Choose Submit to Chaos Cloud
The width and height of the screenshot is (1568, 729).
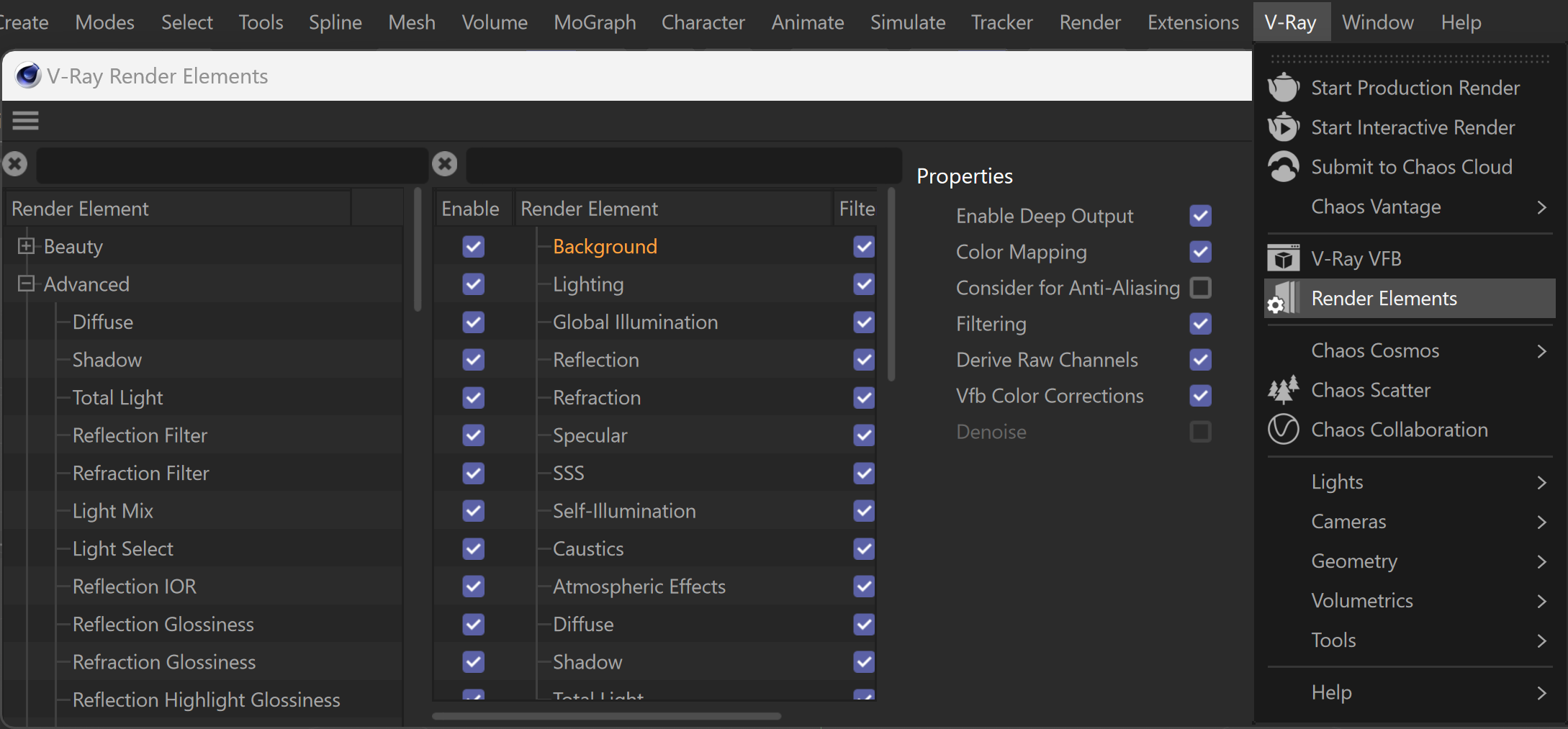(x=1410, y=167)
